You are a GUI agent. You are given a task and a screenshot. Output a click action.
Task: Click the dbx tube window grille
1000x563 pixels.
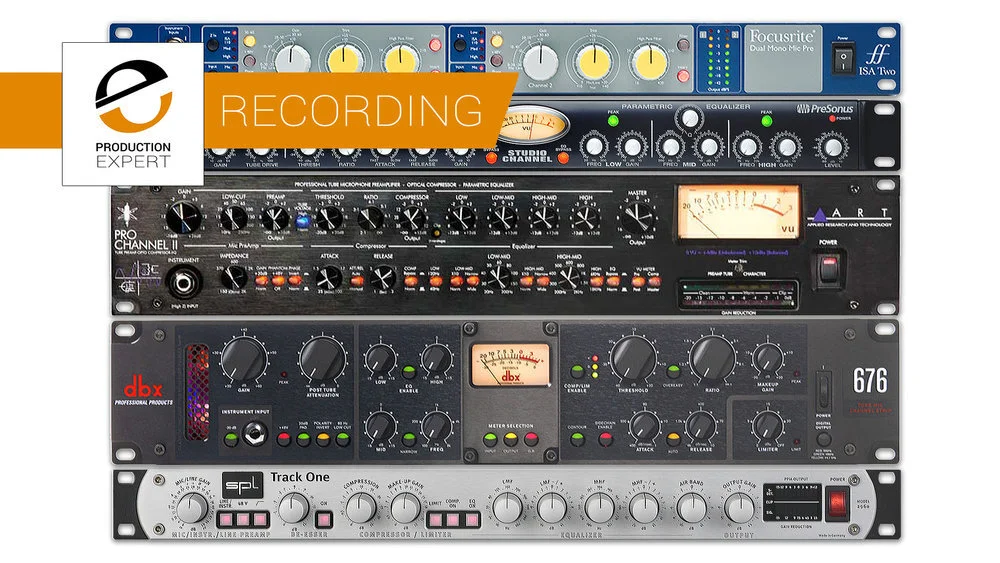[x=197, y=392]
